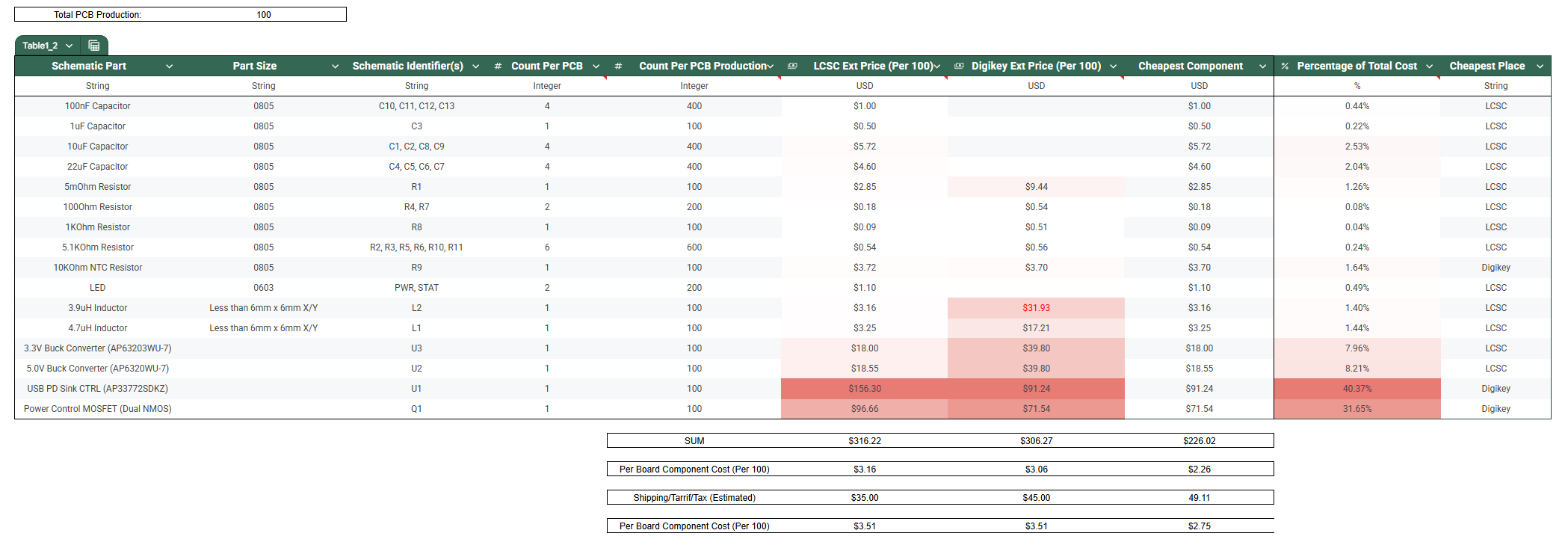Expand the Schematic Identifier(s) column menu
The image size is (1568, 545).
tap(475, 67)
